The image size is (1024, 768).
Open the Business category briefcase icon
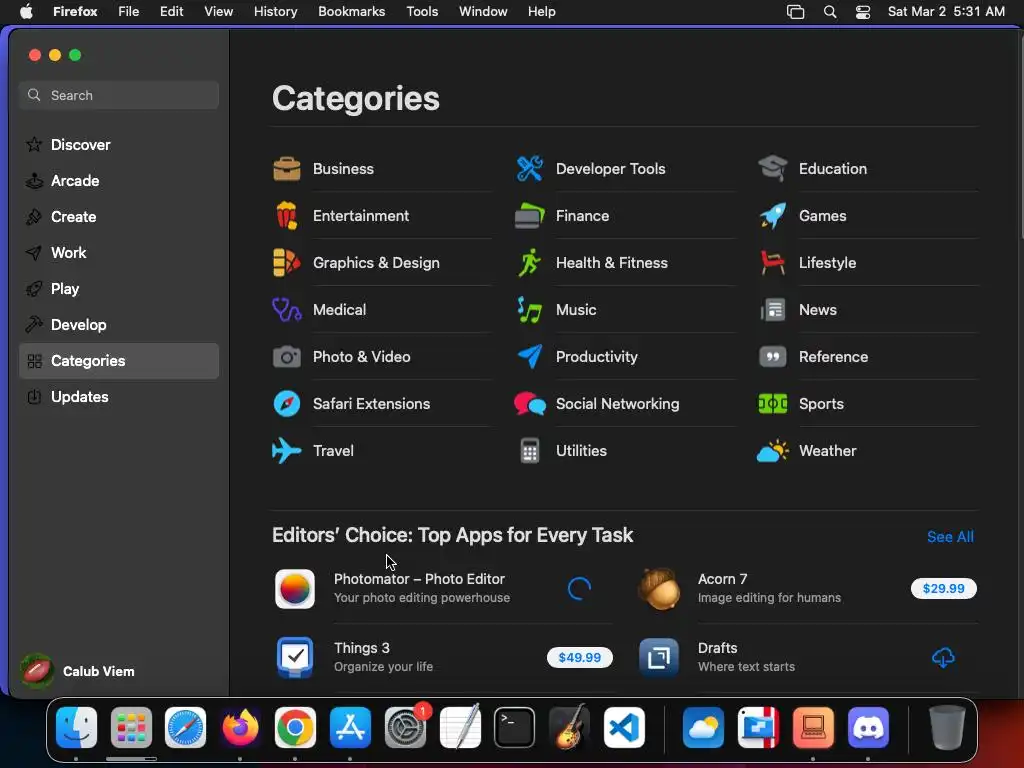pyautogui.click(x=287, y=168)
